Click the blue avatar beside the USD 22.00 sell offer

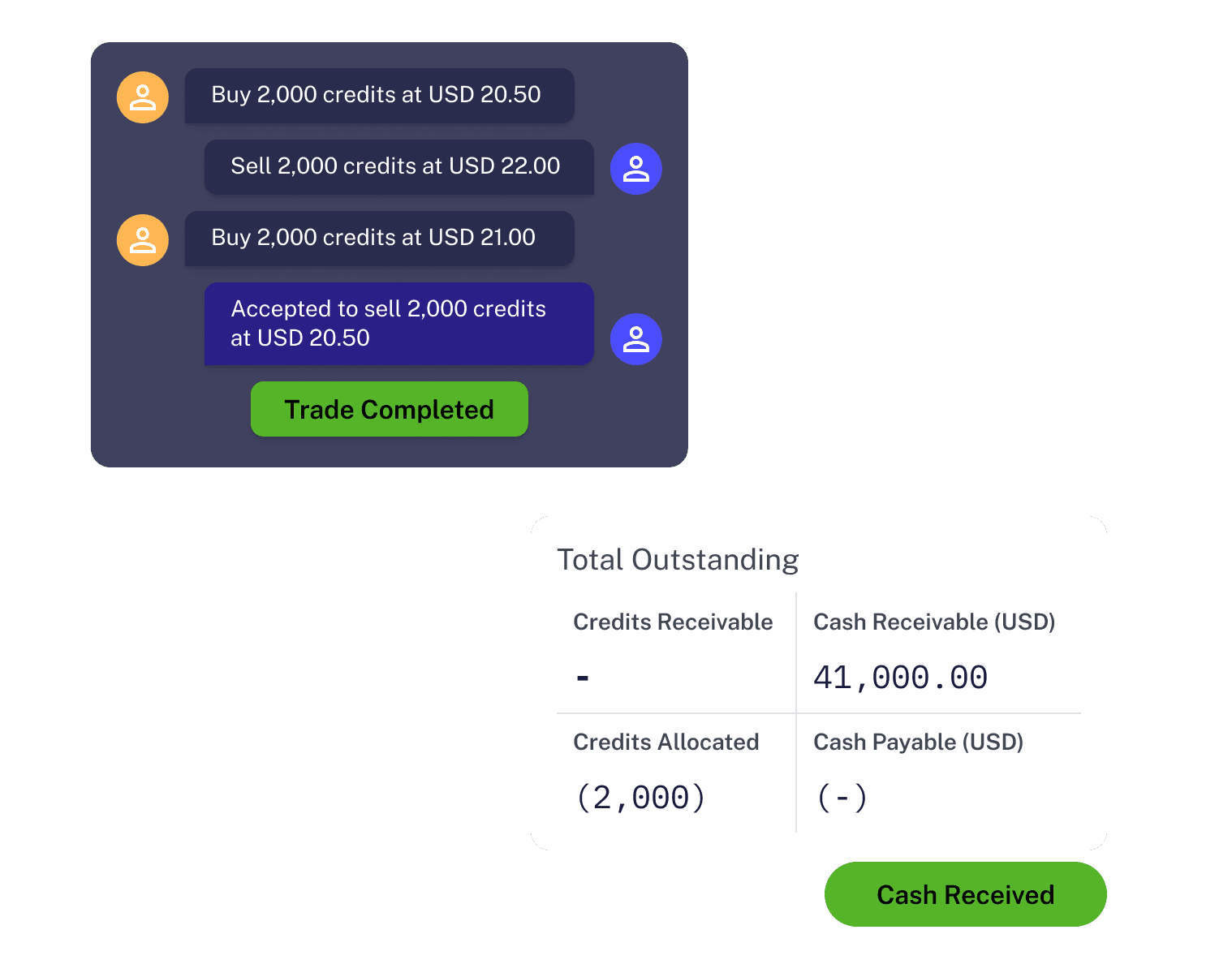pos(635,169)
